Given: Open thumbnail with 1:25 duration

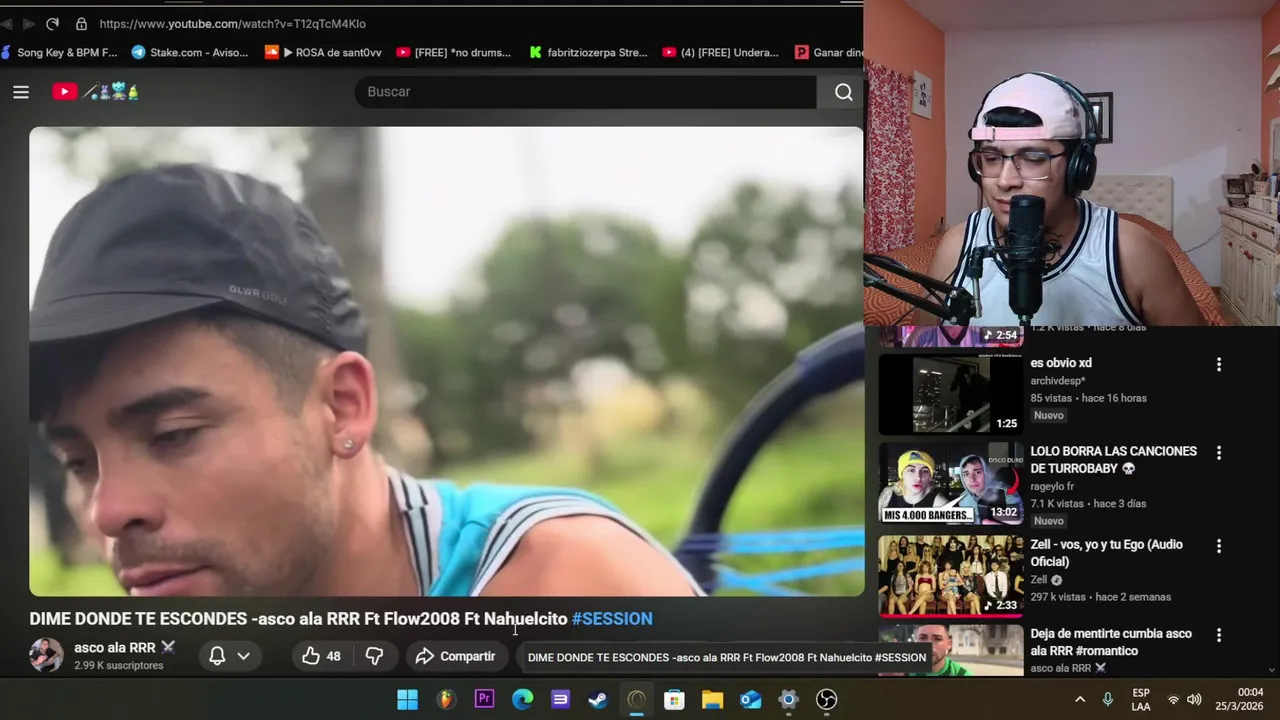Looking at the screenshot, I should tap(950, 394).
